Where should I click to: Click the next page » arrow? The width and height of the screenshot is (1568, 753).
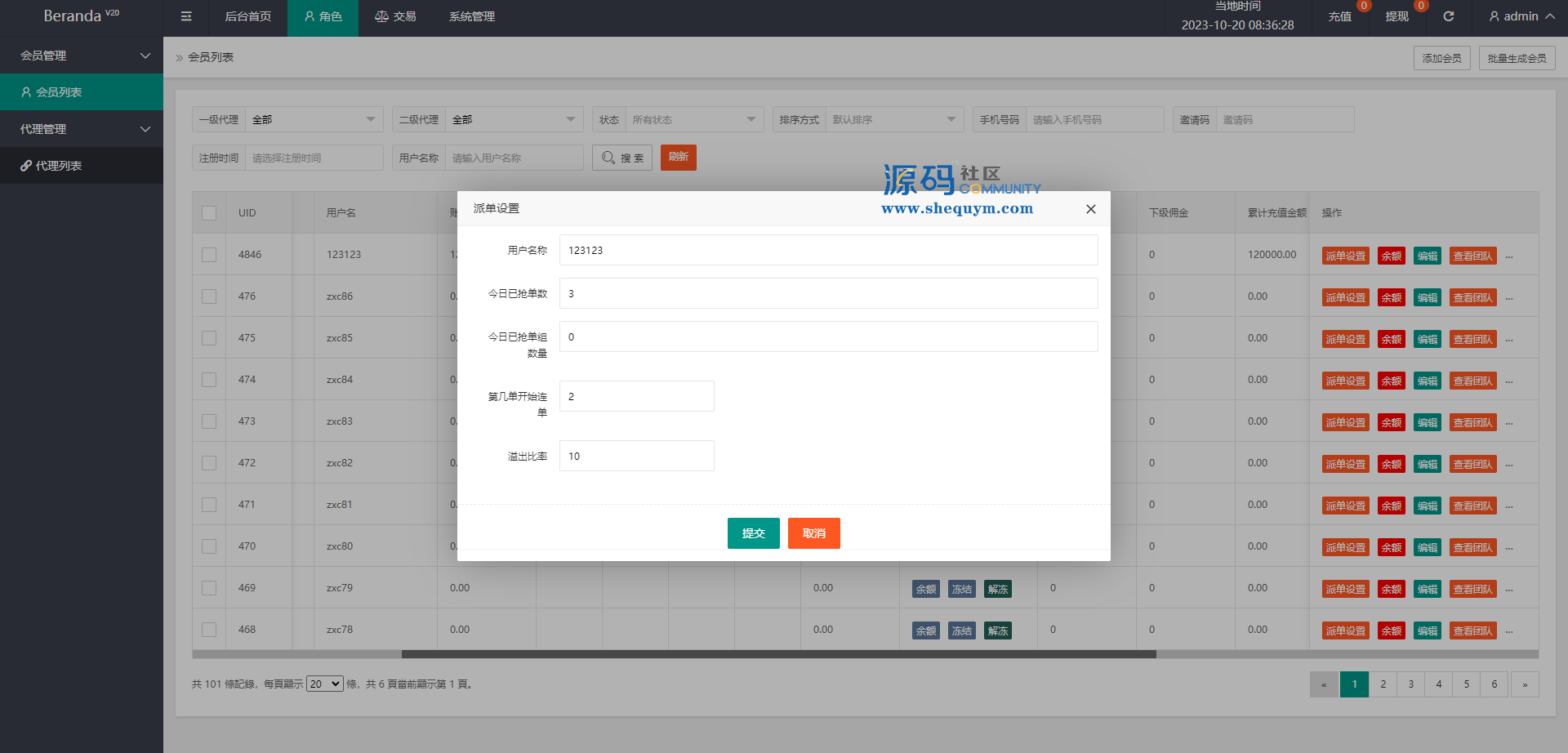point(1525,684)
